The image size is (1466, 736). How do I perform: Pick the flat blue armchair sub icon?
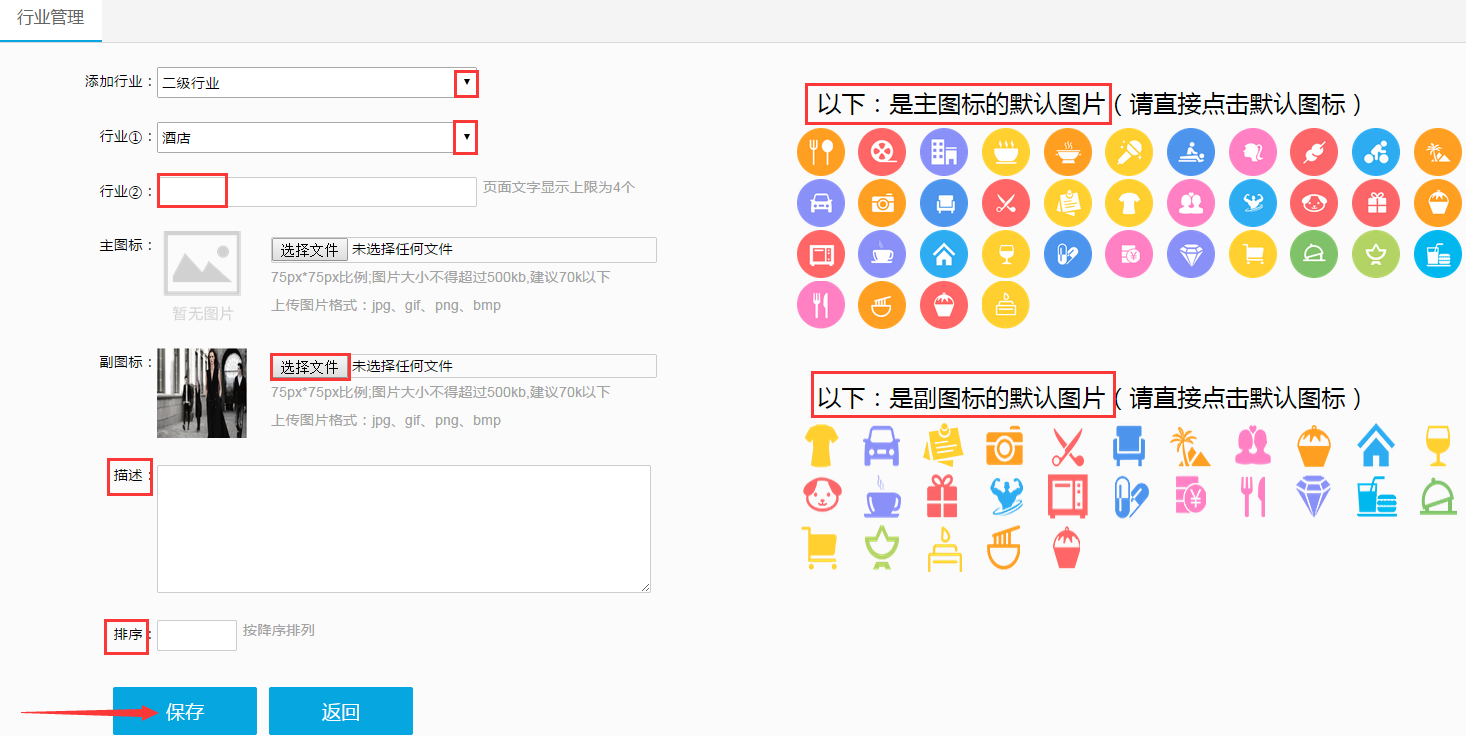(x=1129, y=446)
